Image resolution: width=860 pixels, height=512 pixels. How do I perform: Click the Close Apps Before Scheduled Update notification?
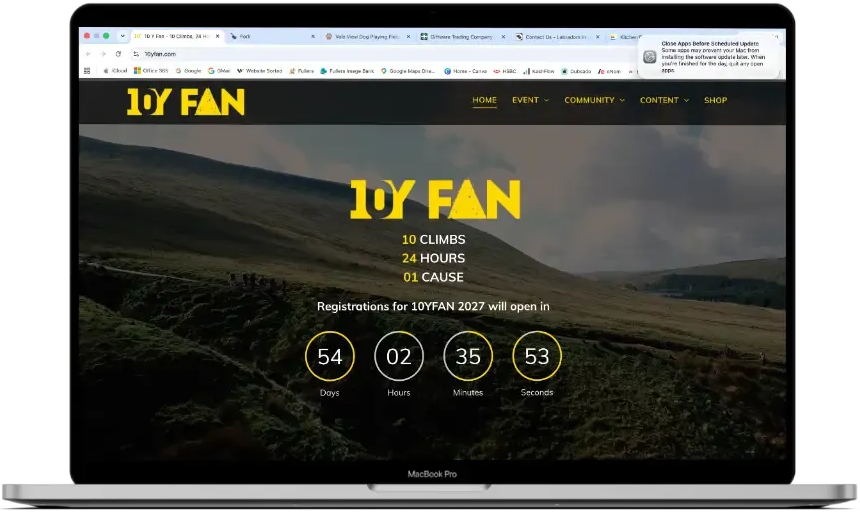click(711, 57)
